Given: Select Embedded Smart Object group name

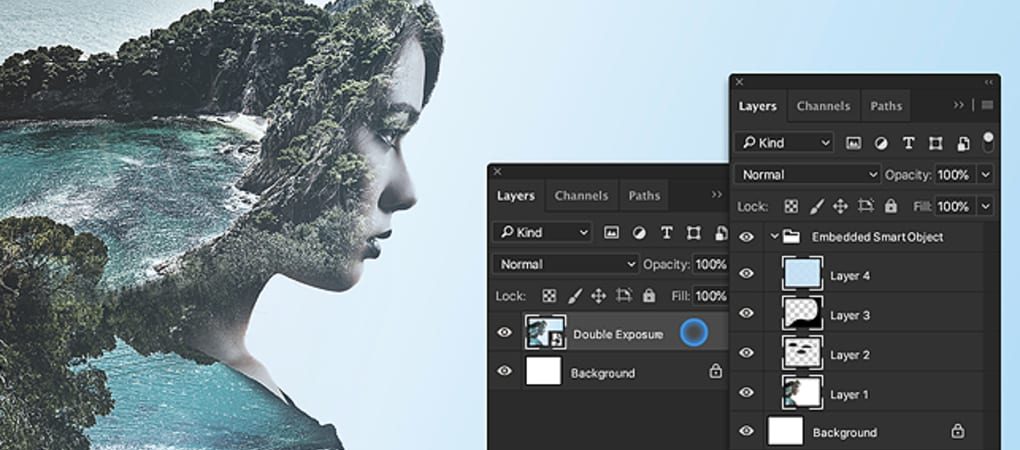Looking at the screenshot, I should click(x=877, y=237).
